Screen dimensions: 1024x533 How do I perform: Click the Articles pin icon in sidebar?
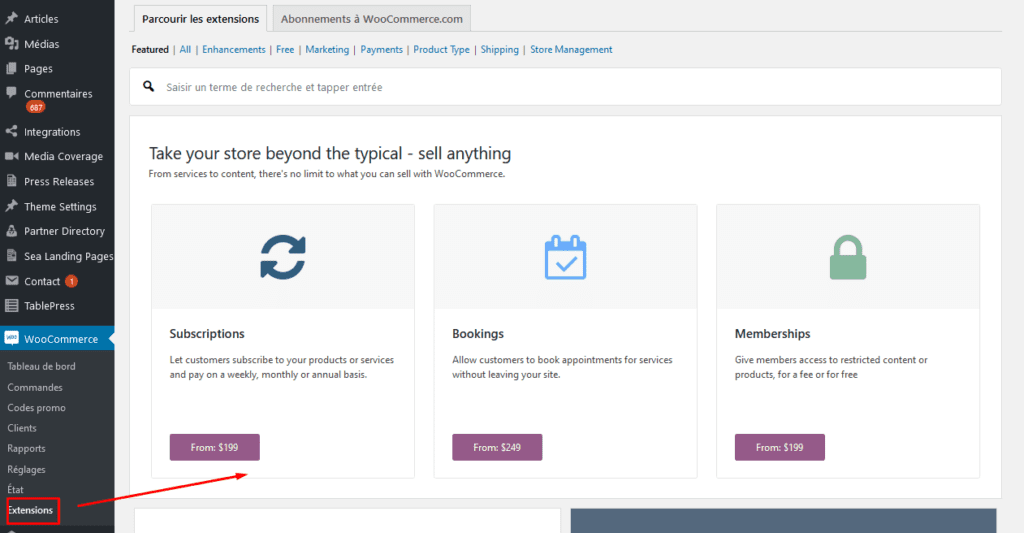click(x=11, y=18)
